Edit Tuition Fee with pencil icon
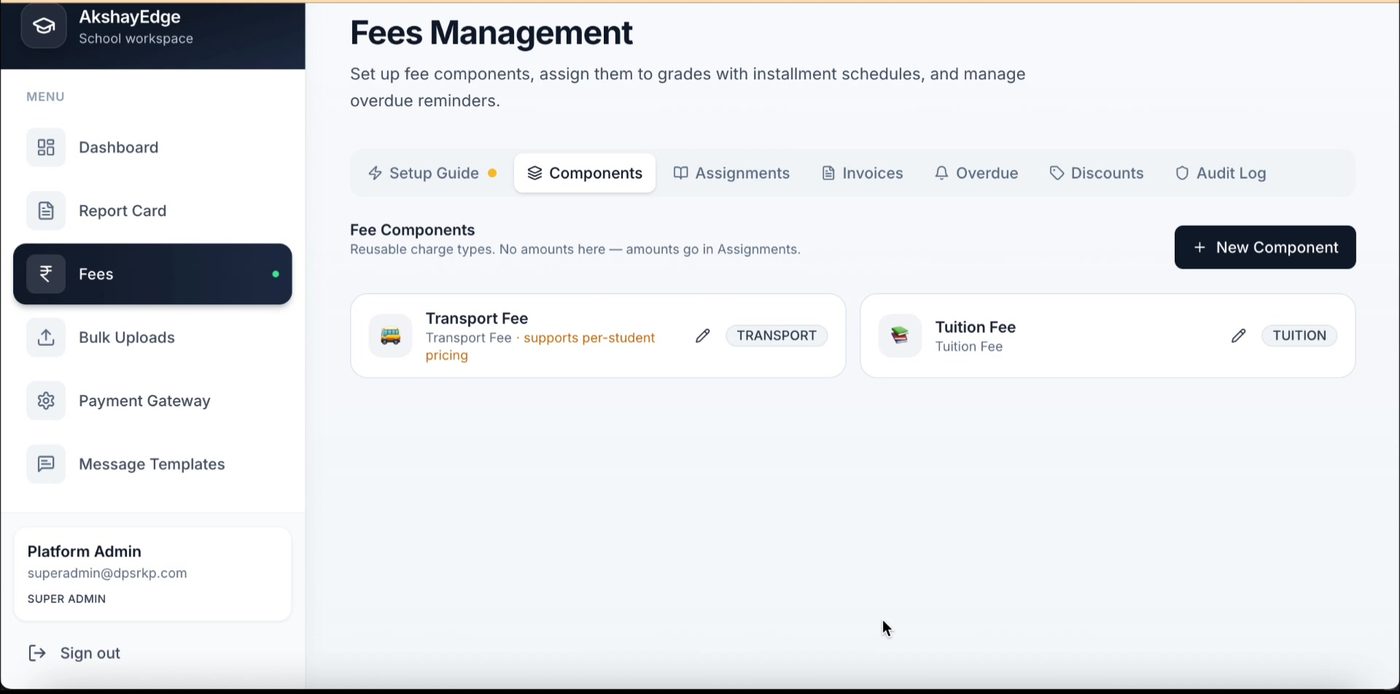Image resolution: width=1400 pixels, height=694 pixels. pyautogui.click(x=1239, y=336)
